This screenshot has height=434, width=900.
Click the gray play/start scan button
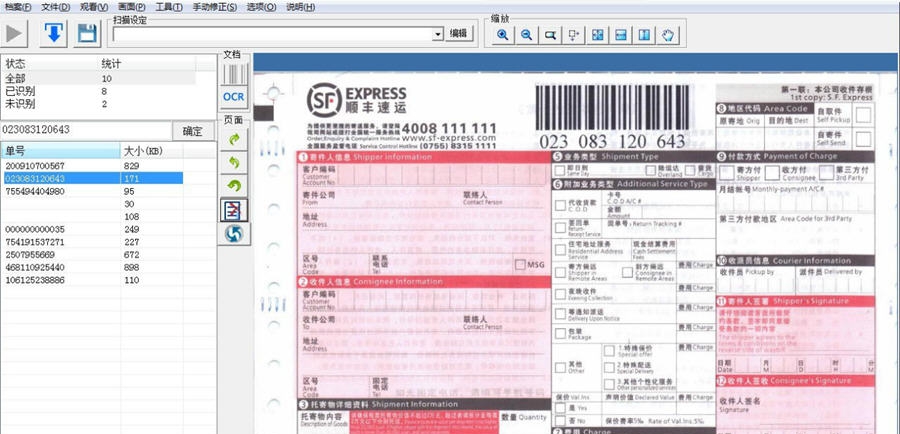[x=14, y=33]
